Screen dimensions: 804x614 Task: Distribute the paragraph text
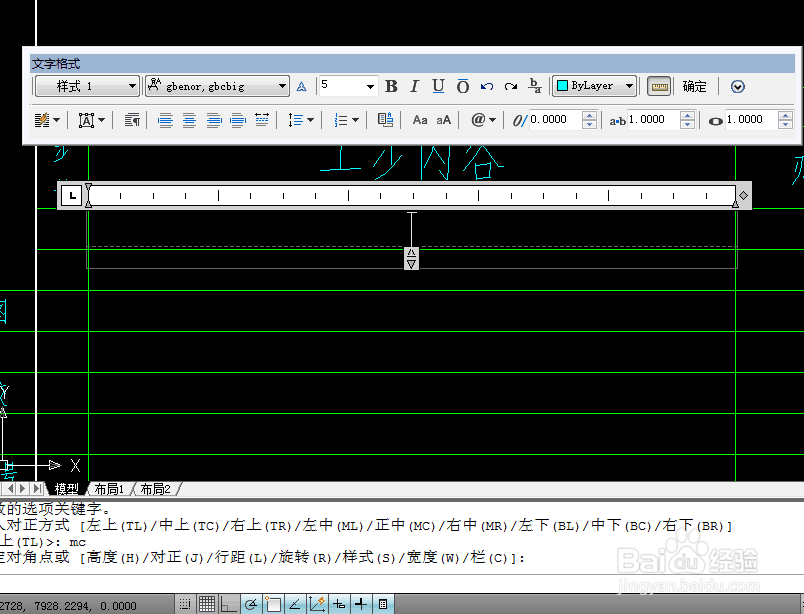point(262,121)
